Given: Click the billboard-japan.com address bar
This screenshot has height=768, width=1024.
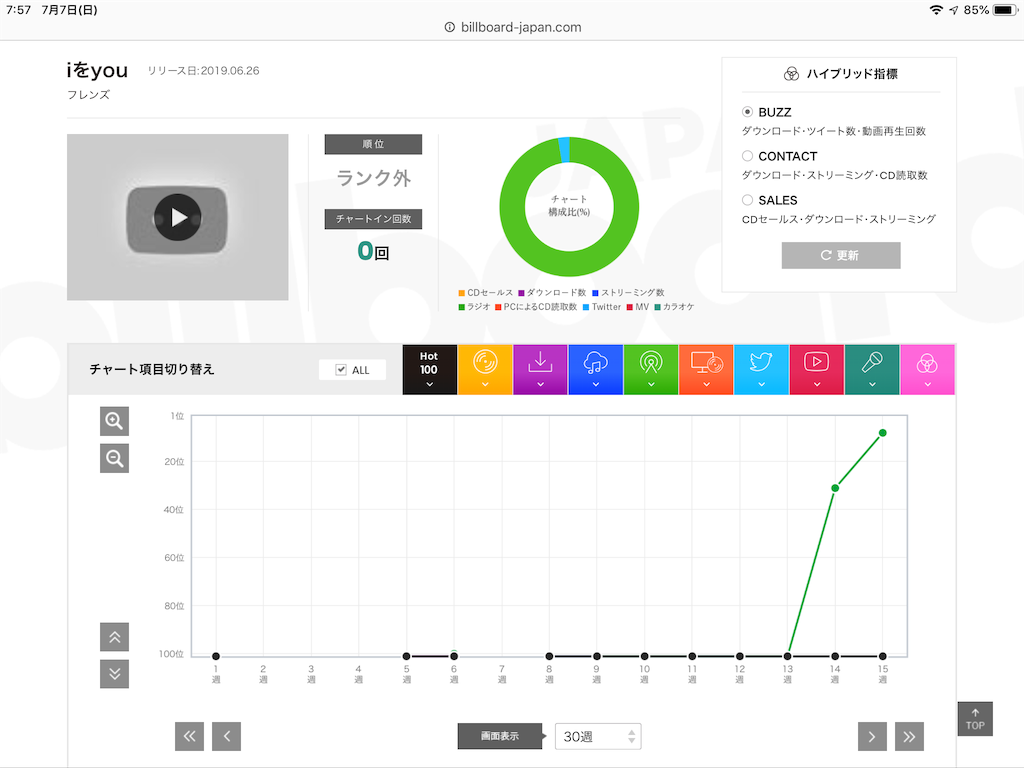Looking at the screenshot, I should 512,27.
